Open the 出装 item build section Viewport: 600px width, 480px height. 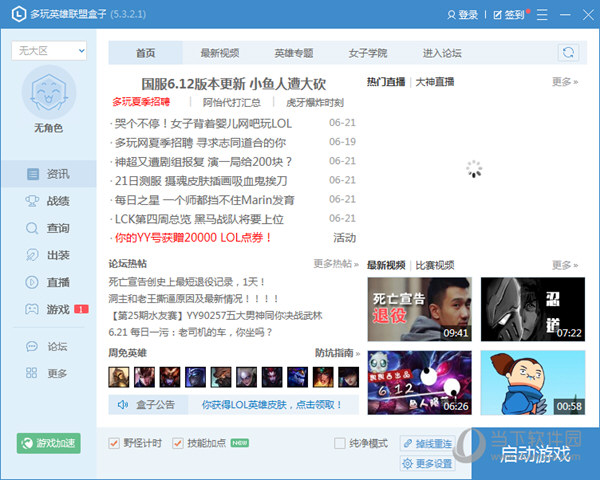(48, 255)
